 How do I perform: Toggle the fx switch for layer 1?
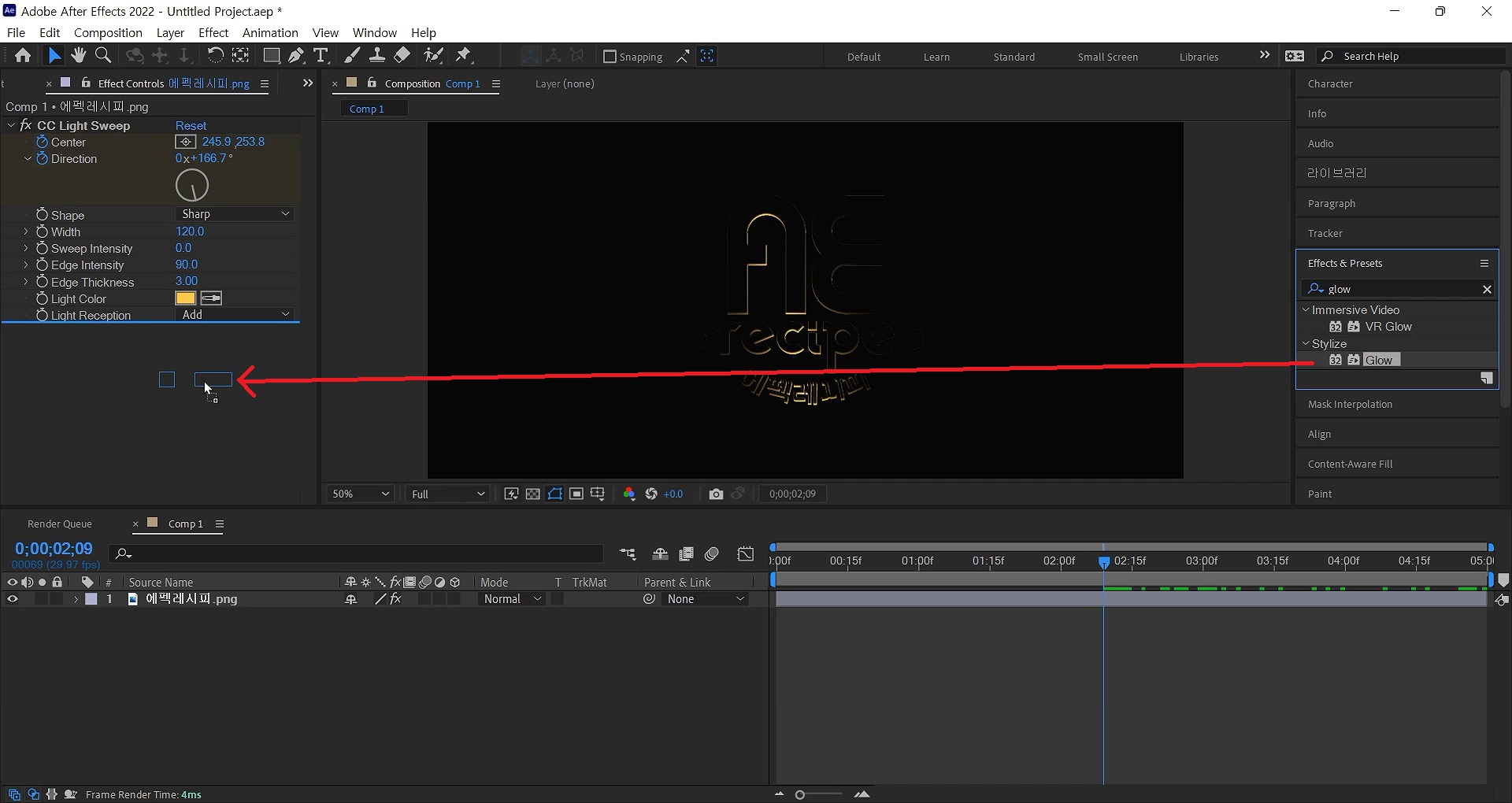point(395,599)
